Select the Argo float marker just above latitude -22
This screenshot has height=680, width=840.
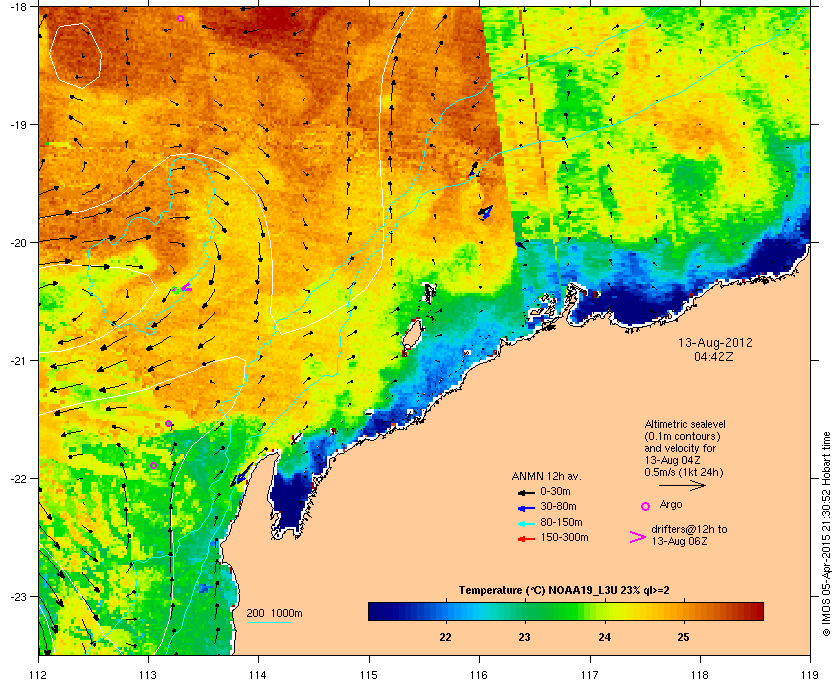point(153,465)
